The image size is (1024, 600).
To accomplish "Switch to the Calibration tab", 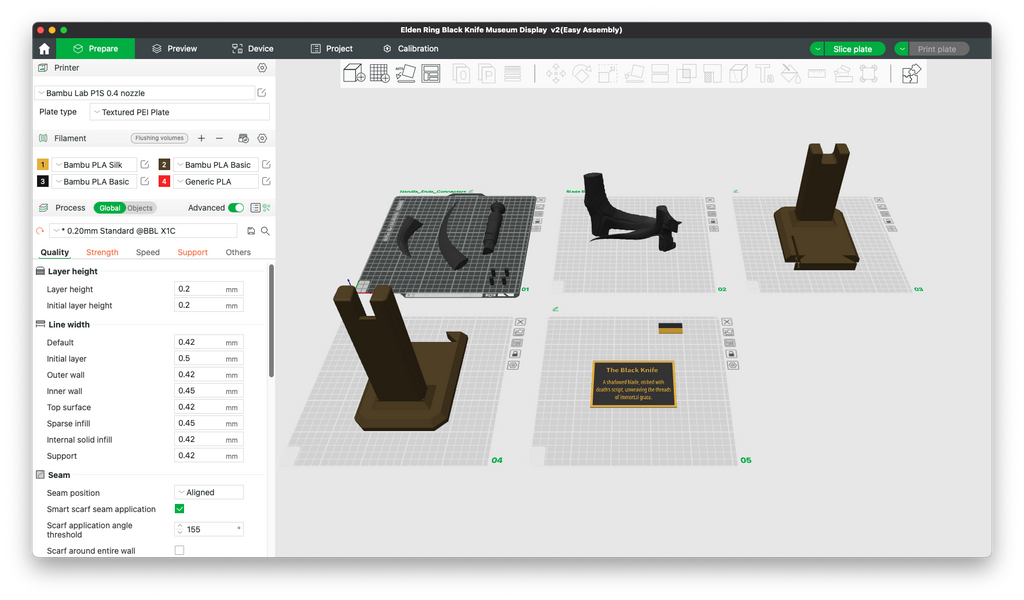I will coord(410,48).
